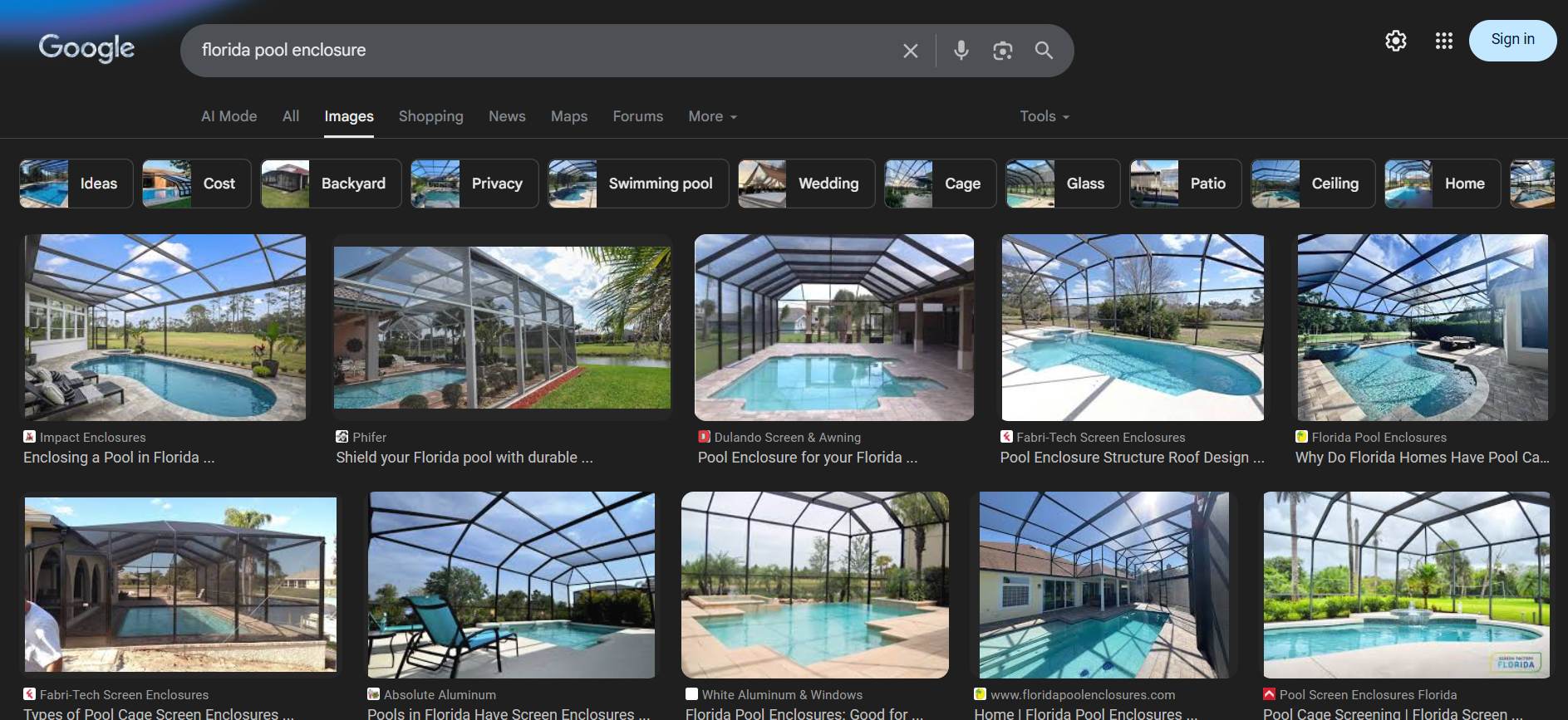Viewport: 1568px width, 720px height.
Task: Open the Maps tab
Action: click(569, 116)
